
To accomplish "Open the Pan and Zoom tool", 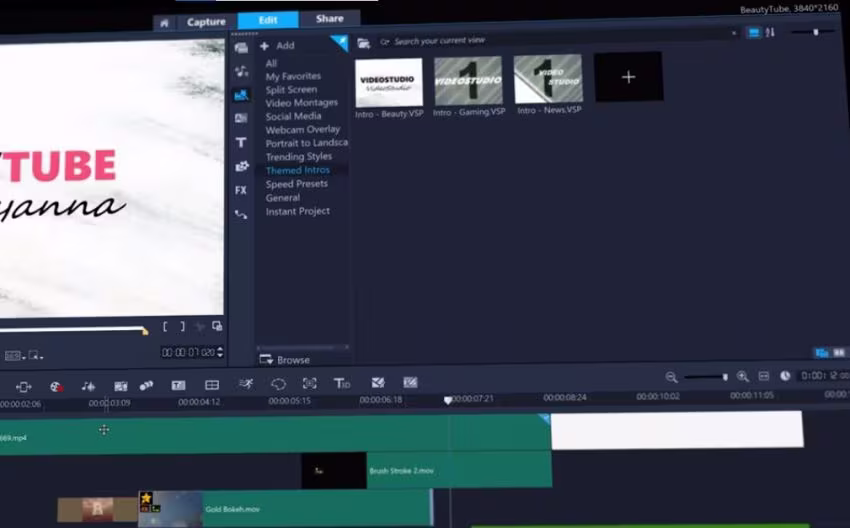I will tap(310, 383).
